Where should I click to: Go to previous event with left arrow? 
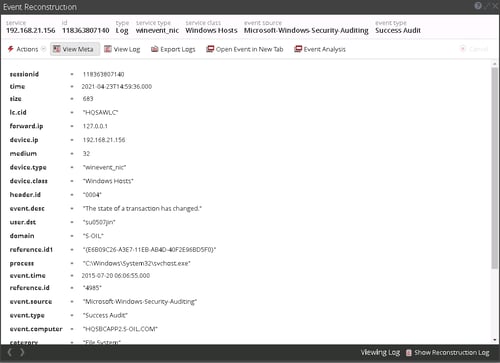click(x=10, y=352)
